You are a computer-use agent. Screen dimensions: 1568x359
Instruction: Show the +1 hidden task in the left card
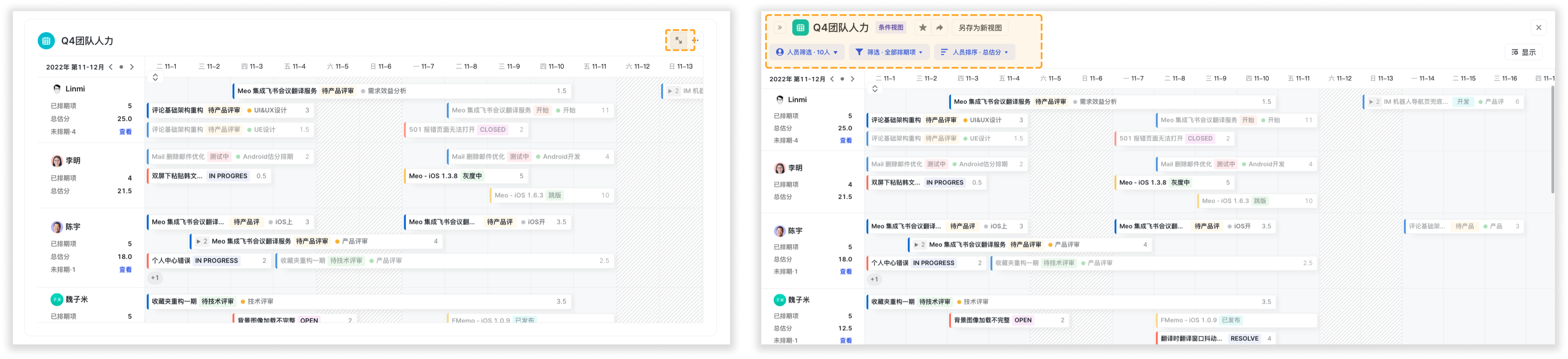155,278
